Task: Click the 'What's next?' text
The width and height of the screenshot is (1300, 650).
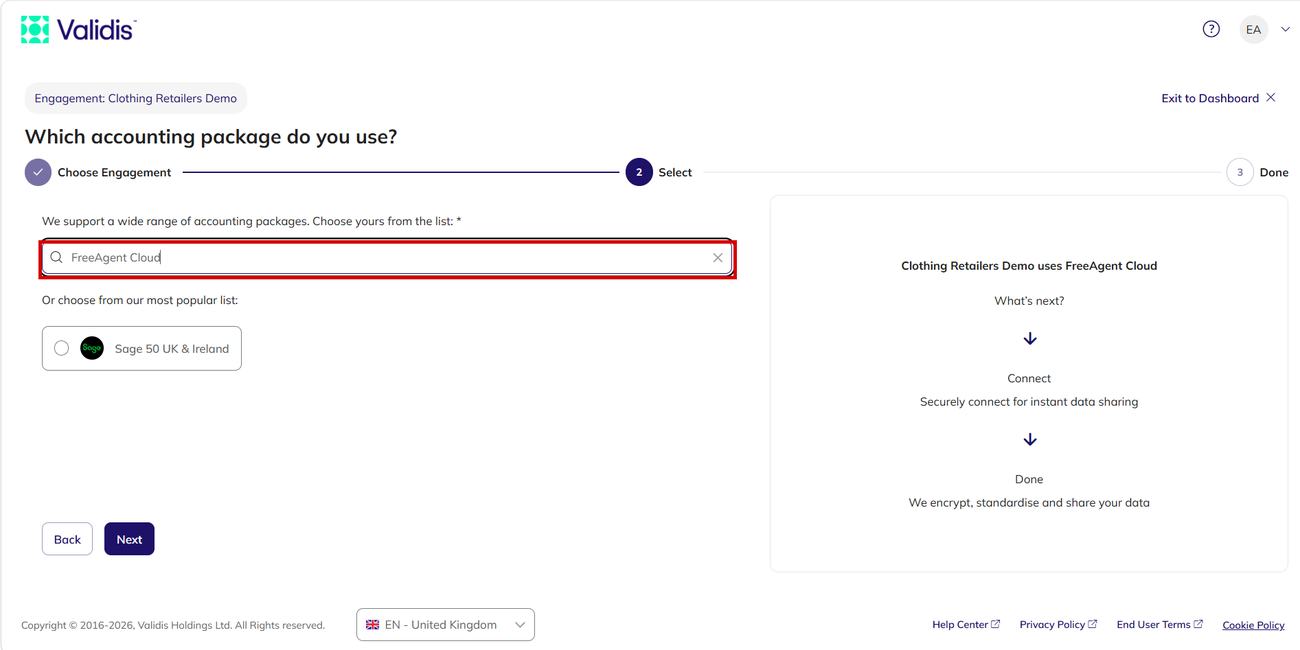Action: click(1029, 301)
